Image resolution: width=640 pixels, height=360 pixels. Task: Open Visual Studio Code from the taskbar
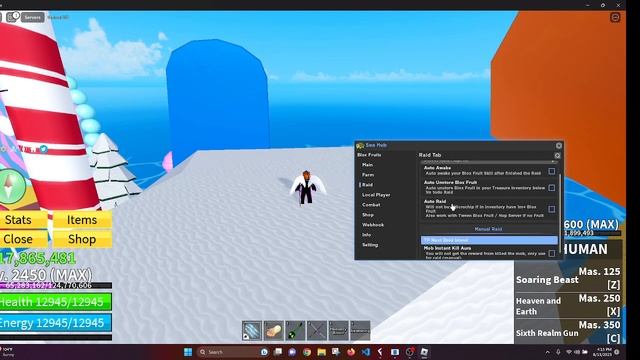coord(366,352)
